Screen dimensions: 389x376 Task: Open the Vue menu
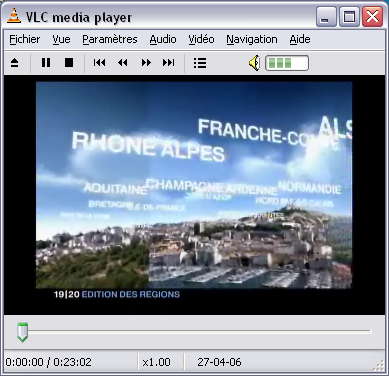click(61, 39)
